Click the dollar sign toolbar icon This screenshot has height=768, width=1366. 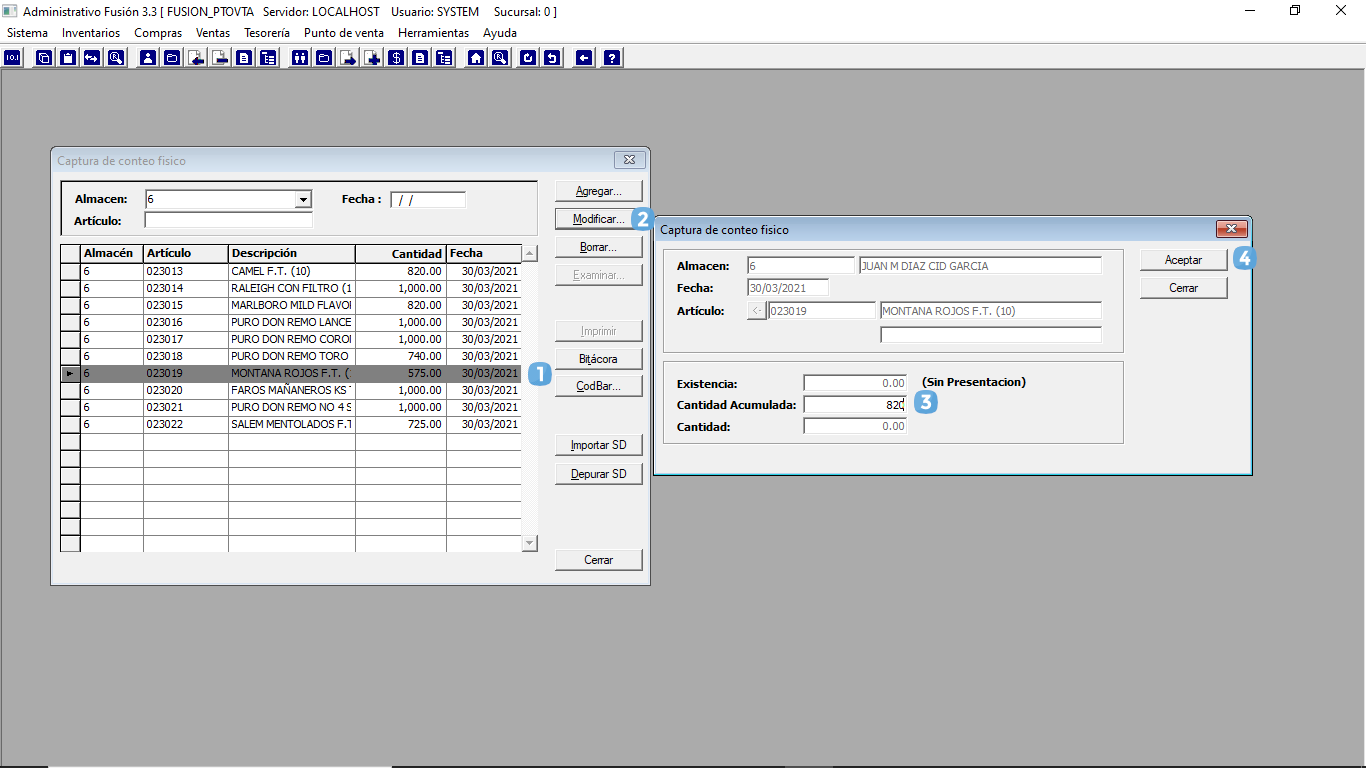[396, 58]
